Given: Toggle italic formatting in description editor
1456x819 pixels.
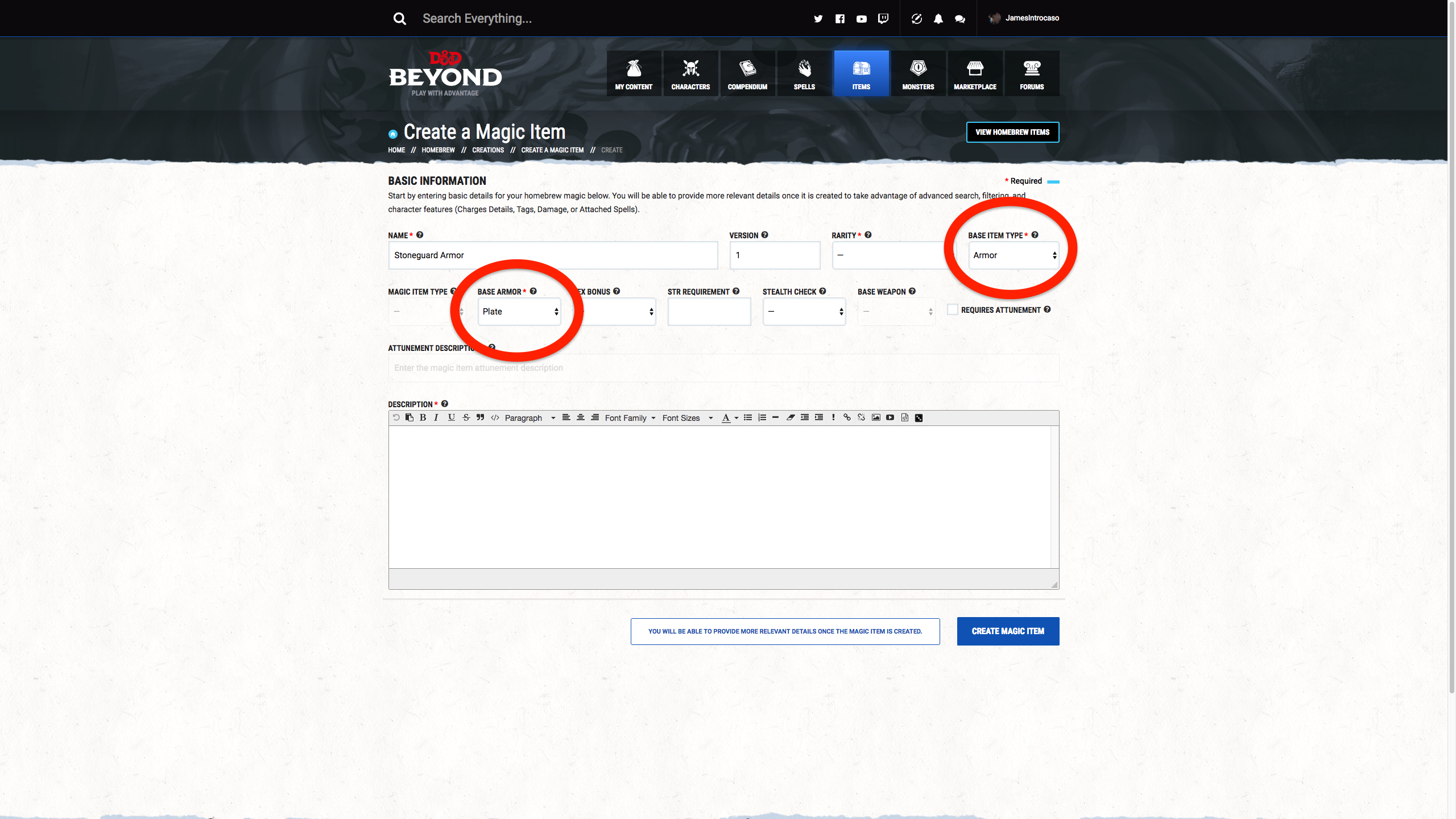Looking at the screenshot, I should pos(436,417).
